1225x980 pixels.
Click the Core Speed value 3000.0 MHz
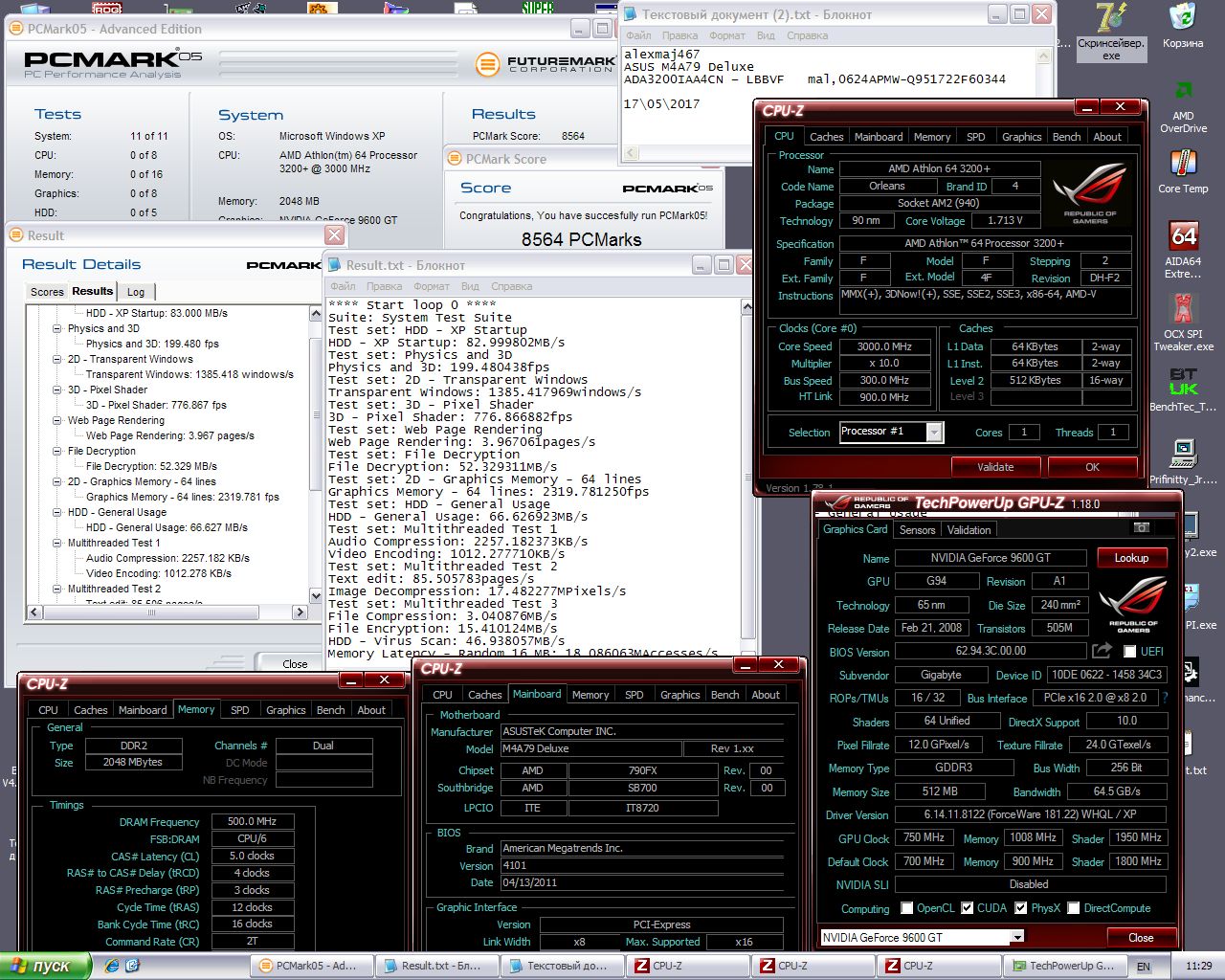(x=884, y=346)
